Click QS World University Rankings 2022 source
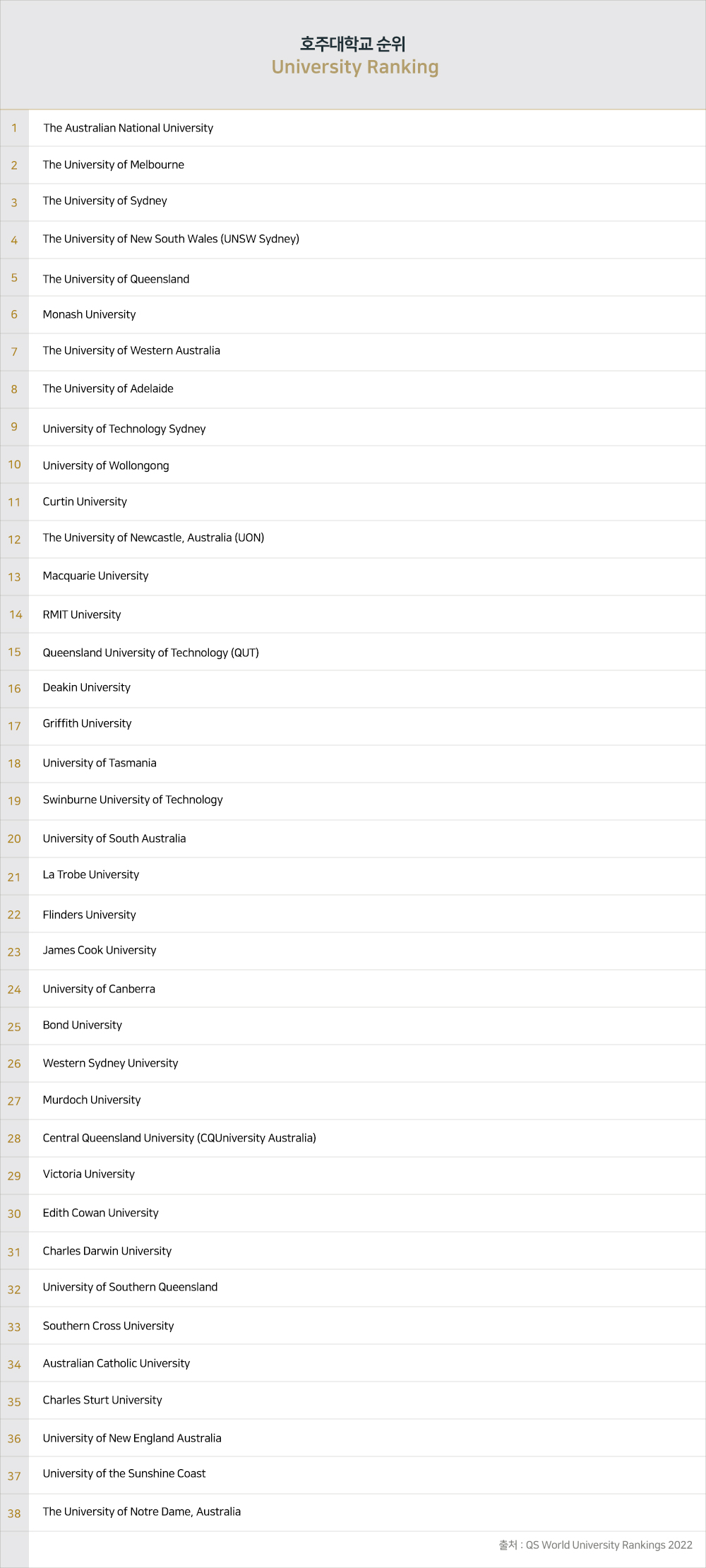 point(609,1545)
